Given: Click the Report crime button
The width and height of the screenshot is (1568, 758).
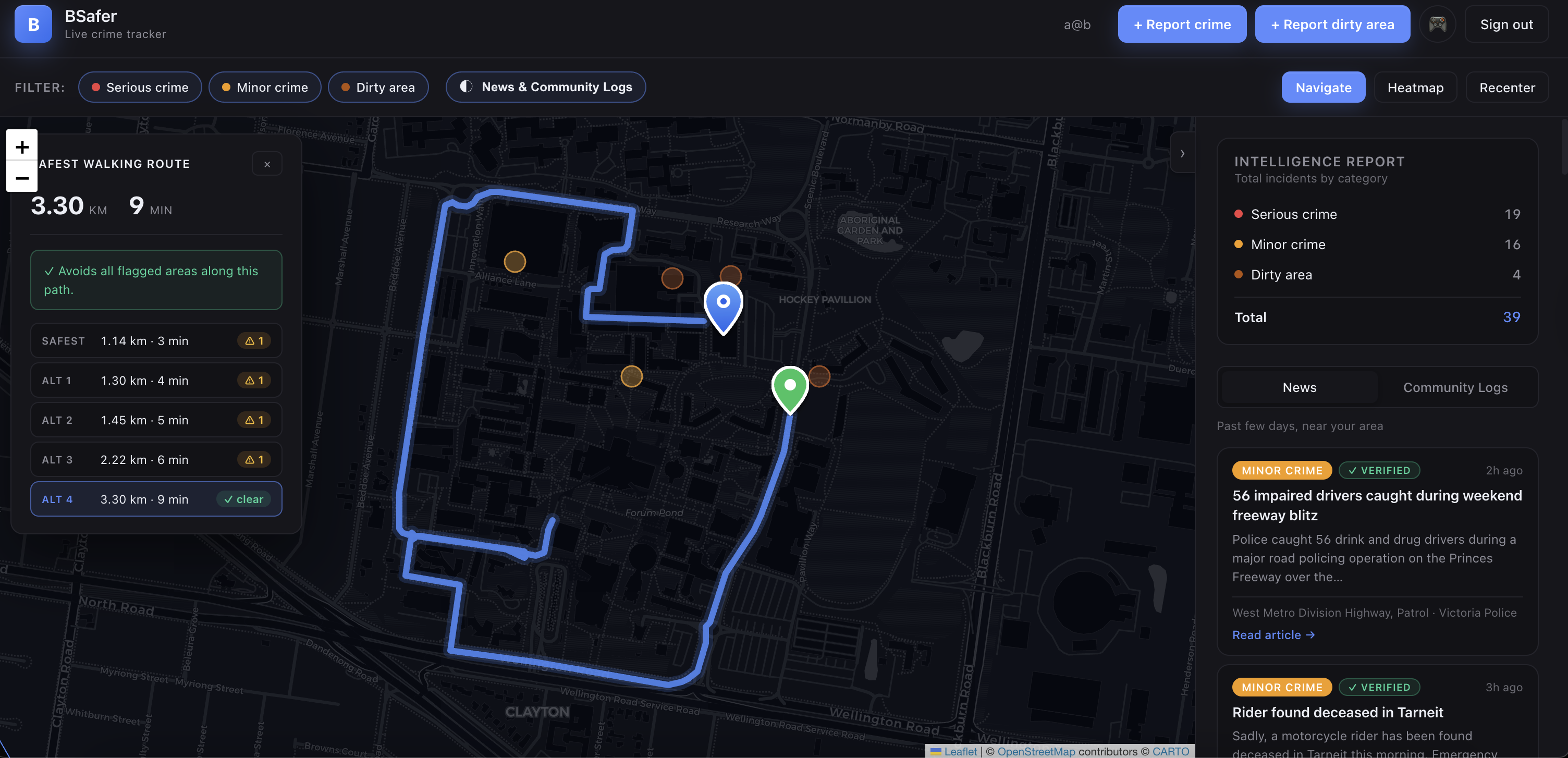Looking at the screenshot, I should coord(1182,25).
